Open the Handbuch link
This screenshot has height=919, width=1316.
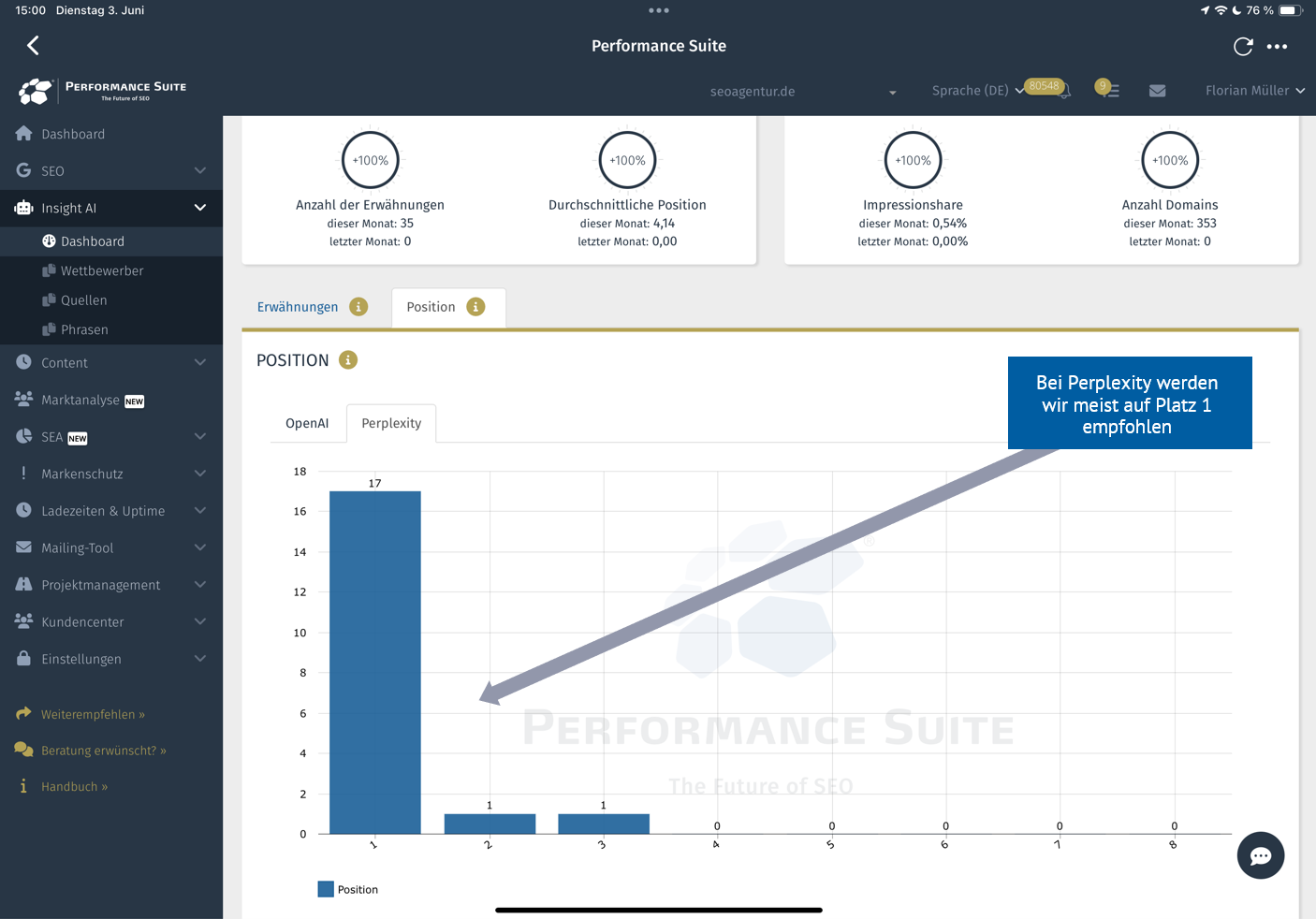(74, 787)
